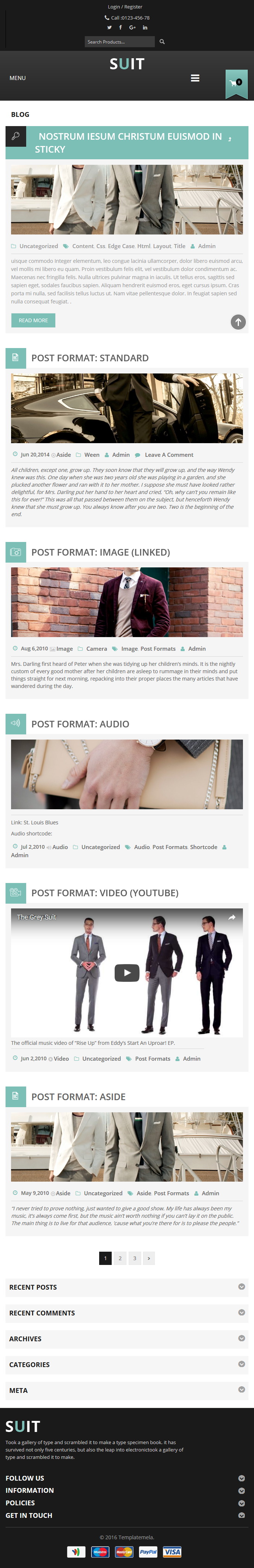Screen dimensions: 254x1568
Task: Open the LinkedIn social icon
Action: pos(145,27)
